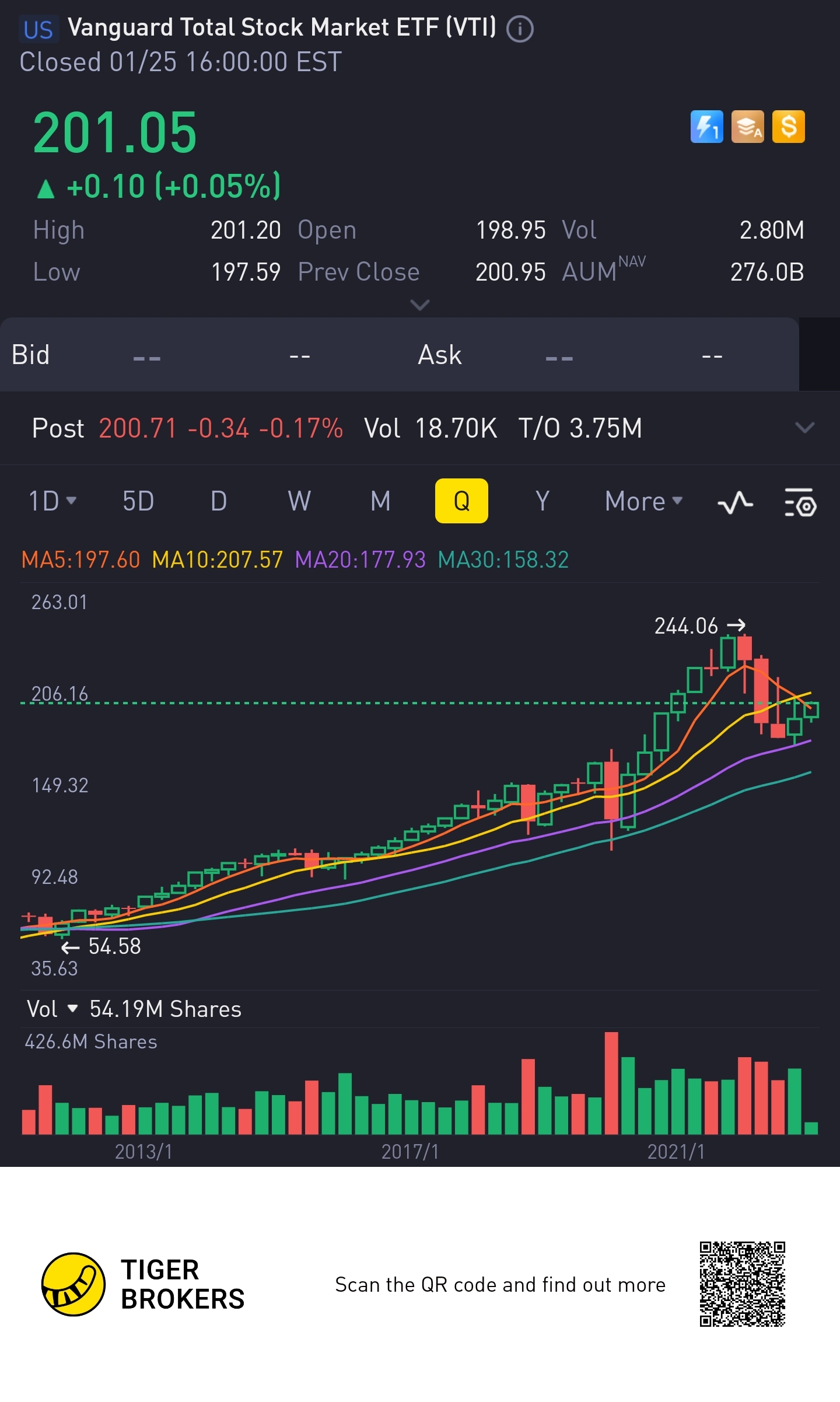The height and width of the screenshot is (1402, 840).
Task: Tap the MA30:158.32 indicator label
Action: 503,560
